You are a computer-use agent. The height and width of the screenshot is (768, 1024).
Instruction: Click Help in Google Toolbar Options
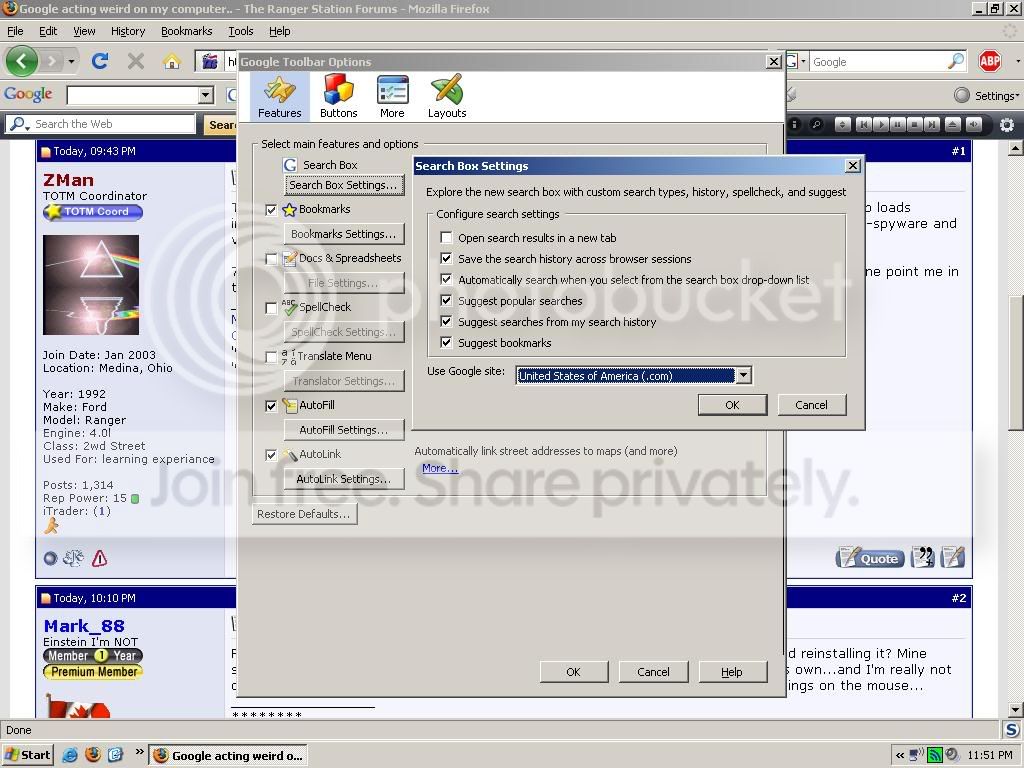732,672
